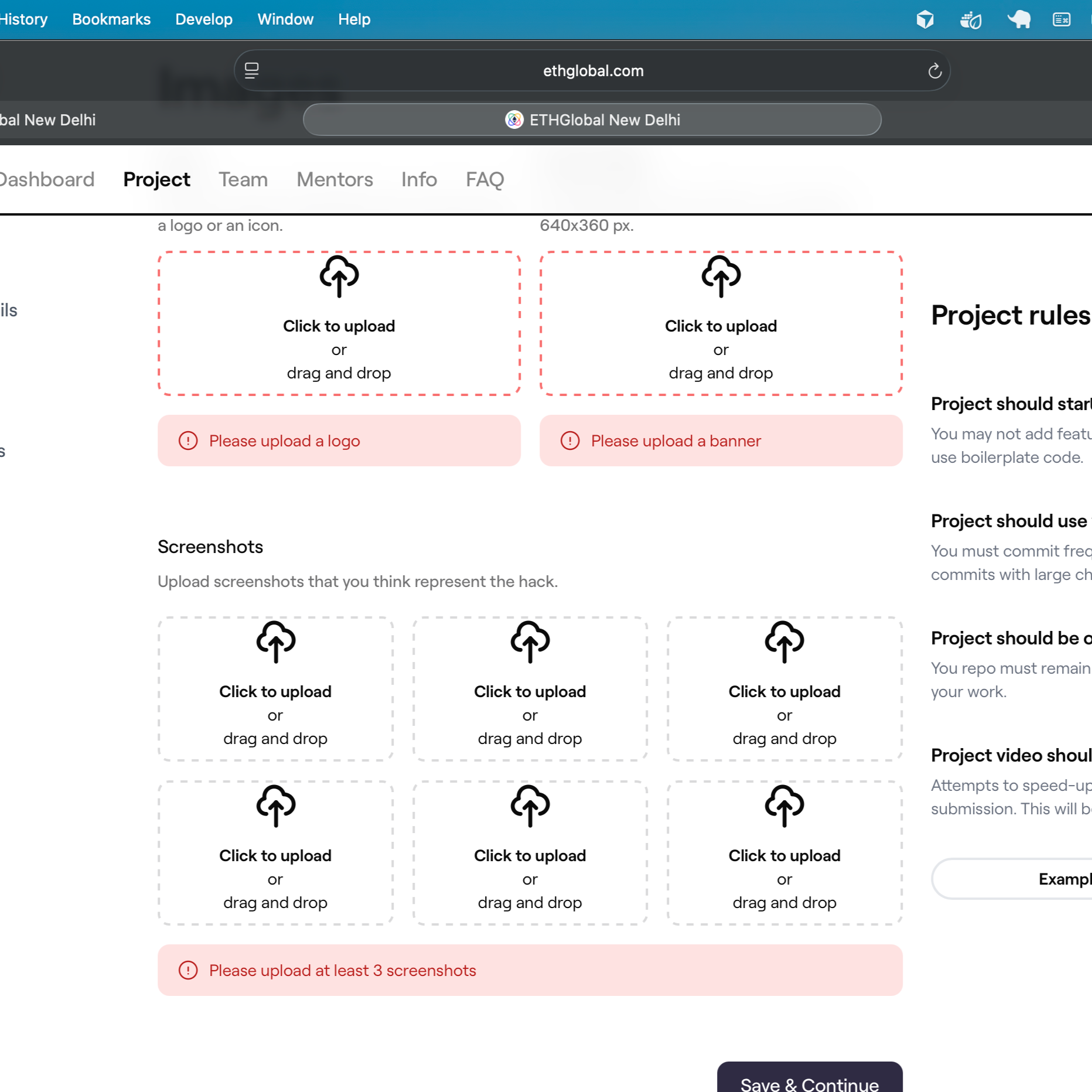Click the logo upload drop zone
This screenshot has width=1092, height=1092.
click(x=339, y=323)
